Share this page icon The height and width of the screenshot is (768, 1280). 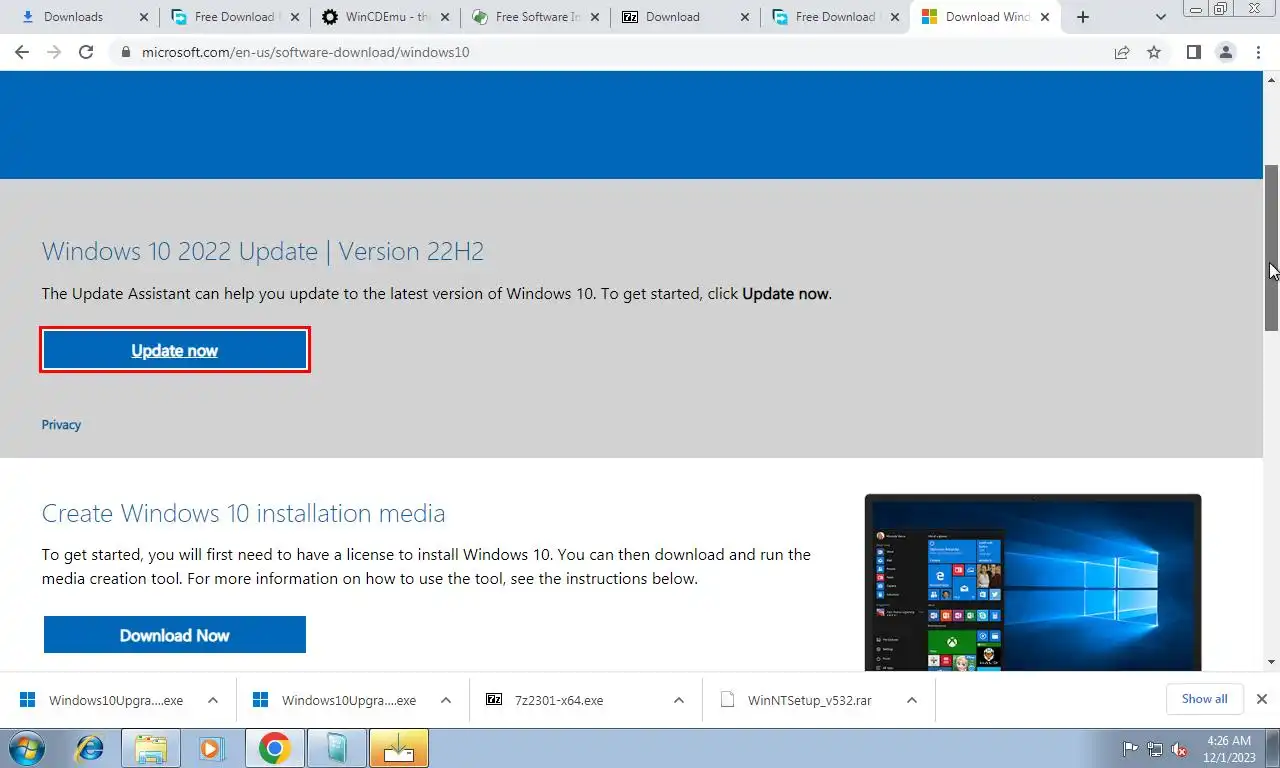click(1122, 52)
